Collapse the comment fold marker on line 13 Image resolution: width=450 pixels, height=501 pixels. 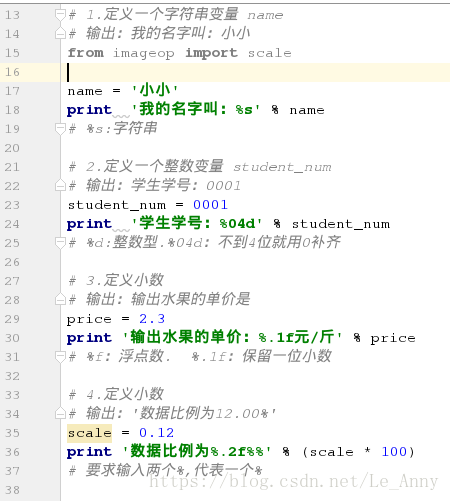coord(60,15)
